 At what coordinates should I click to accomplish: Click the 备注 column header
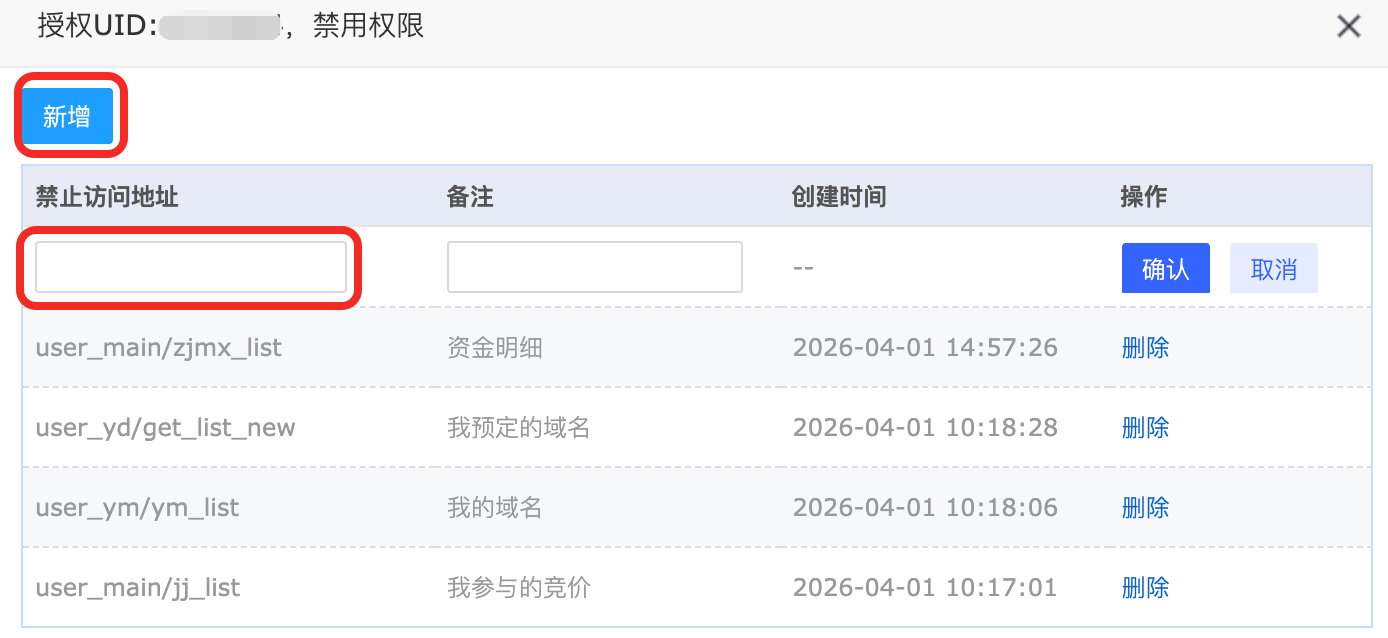470,196
